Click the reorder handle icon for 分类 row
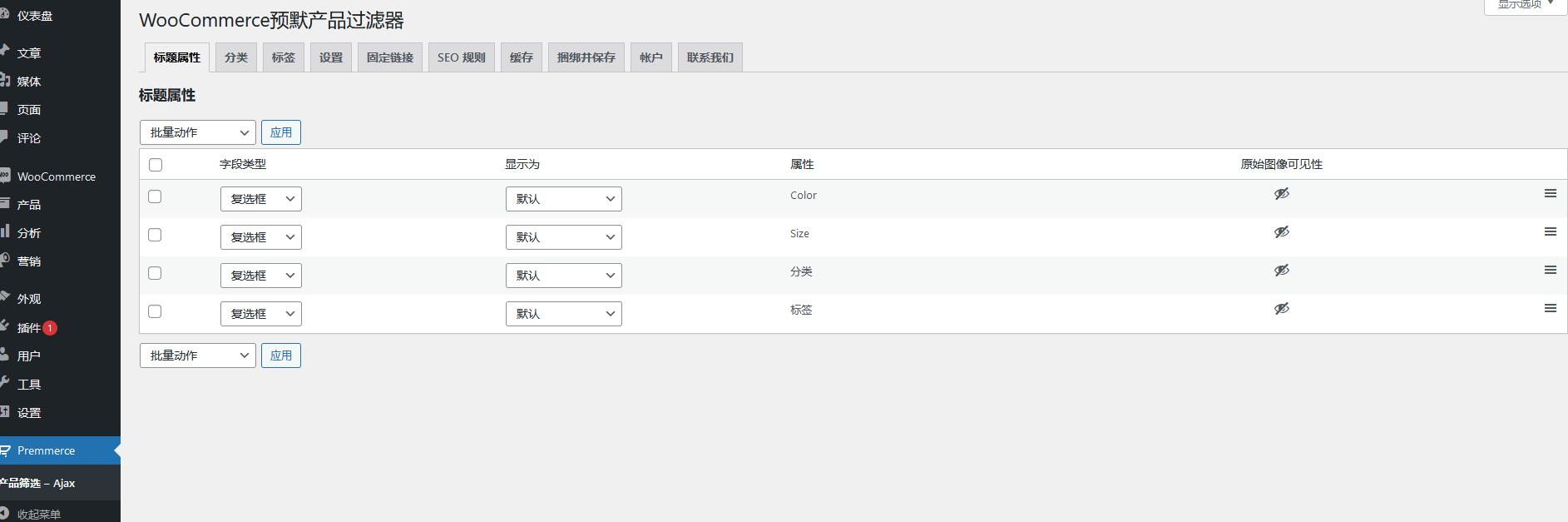The image size is (1568, 522). [x=1550, y=270]
